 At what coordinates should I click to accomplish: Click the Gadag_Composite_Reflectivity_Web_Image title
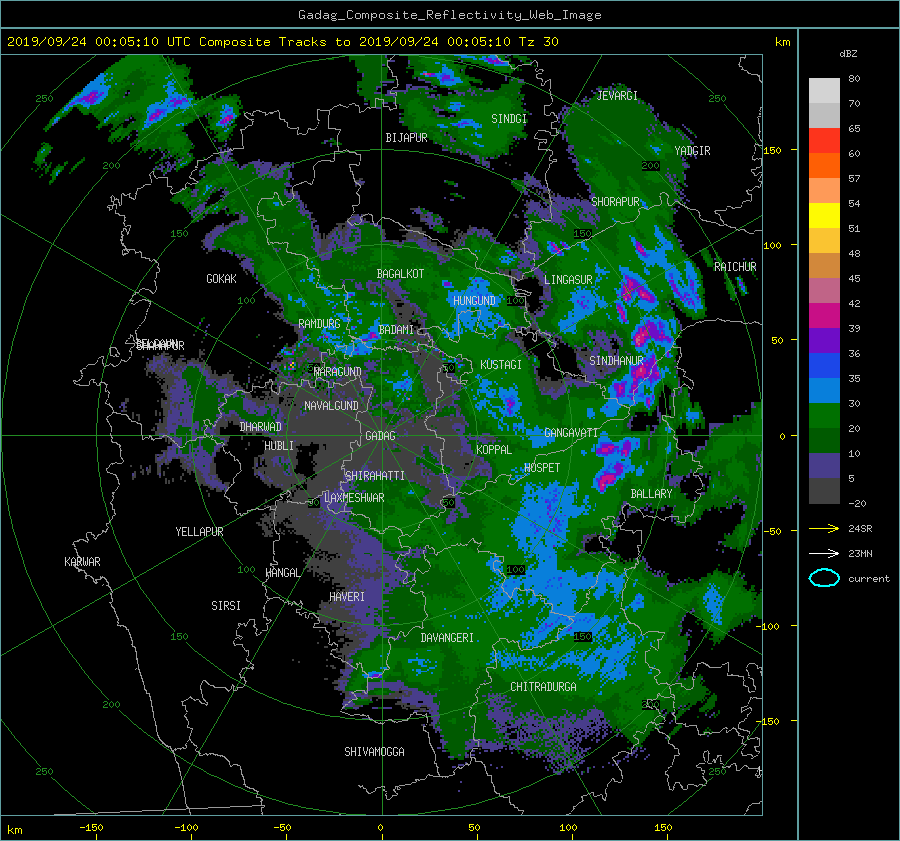click(449, 15)
